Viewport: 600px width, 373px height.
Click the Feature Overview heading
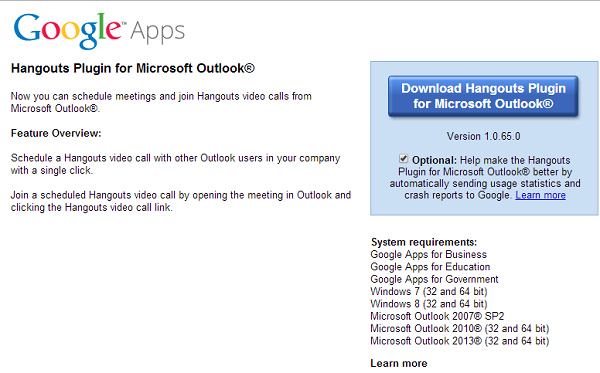click(x=56, y=133)
